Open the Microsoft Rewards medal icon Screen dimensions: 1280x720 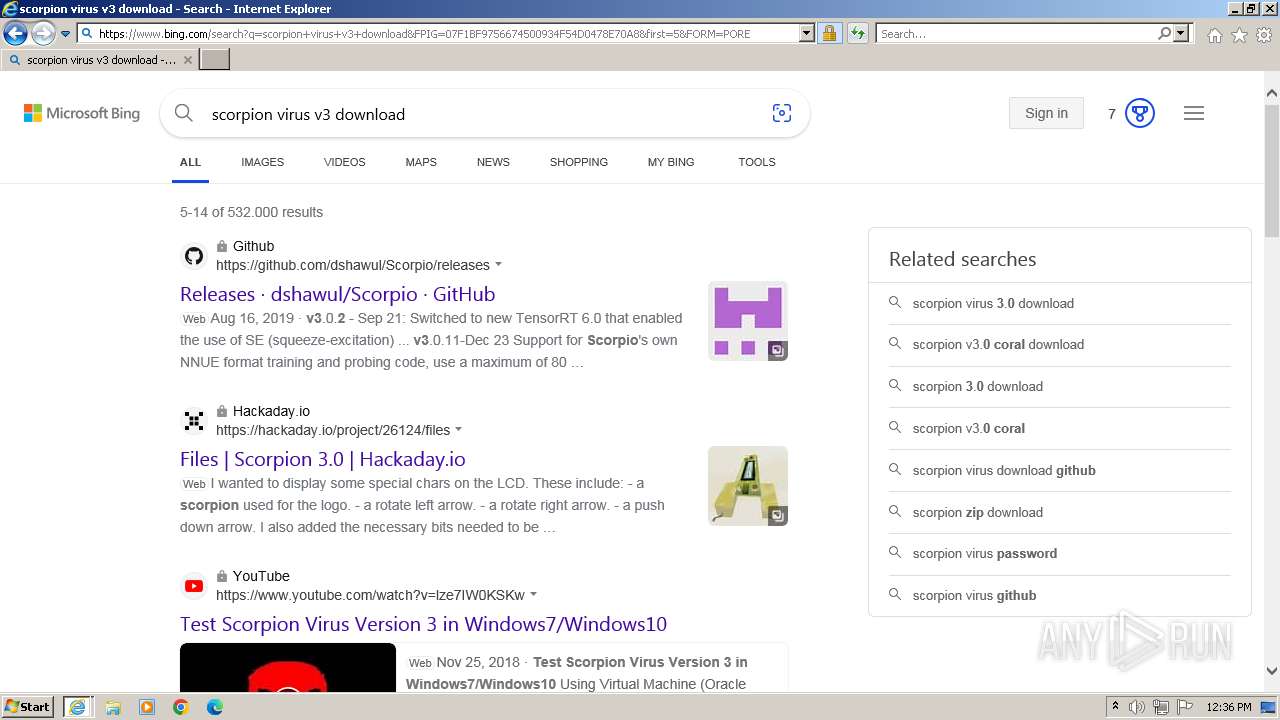(1140, 113)
